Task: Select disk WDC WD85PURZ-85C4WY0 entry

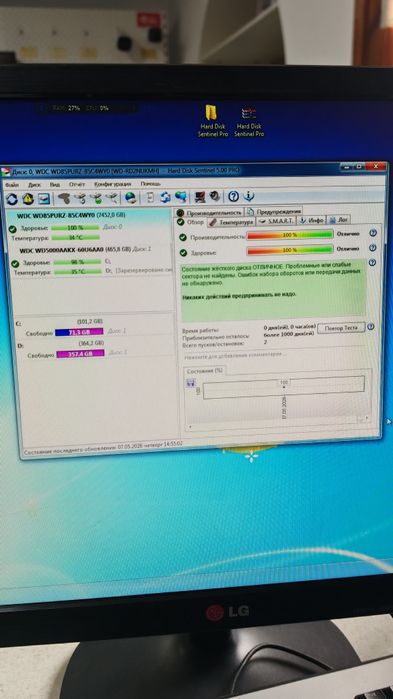Action: (x=71, y=215)
